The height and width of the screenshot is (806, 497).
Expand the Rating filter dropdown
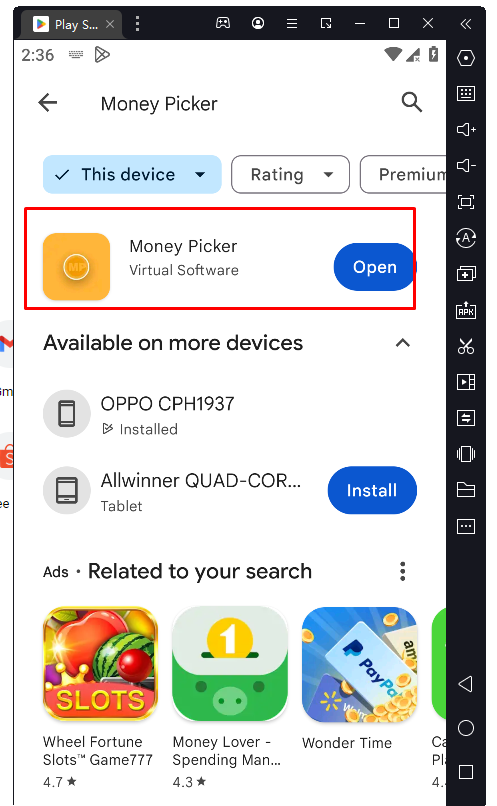click(x=290, y=175)
